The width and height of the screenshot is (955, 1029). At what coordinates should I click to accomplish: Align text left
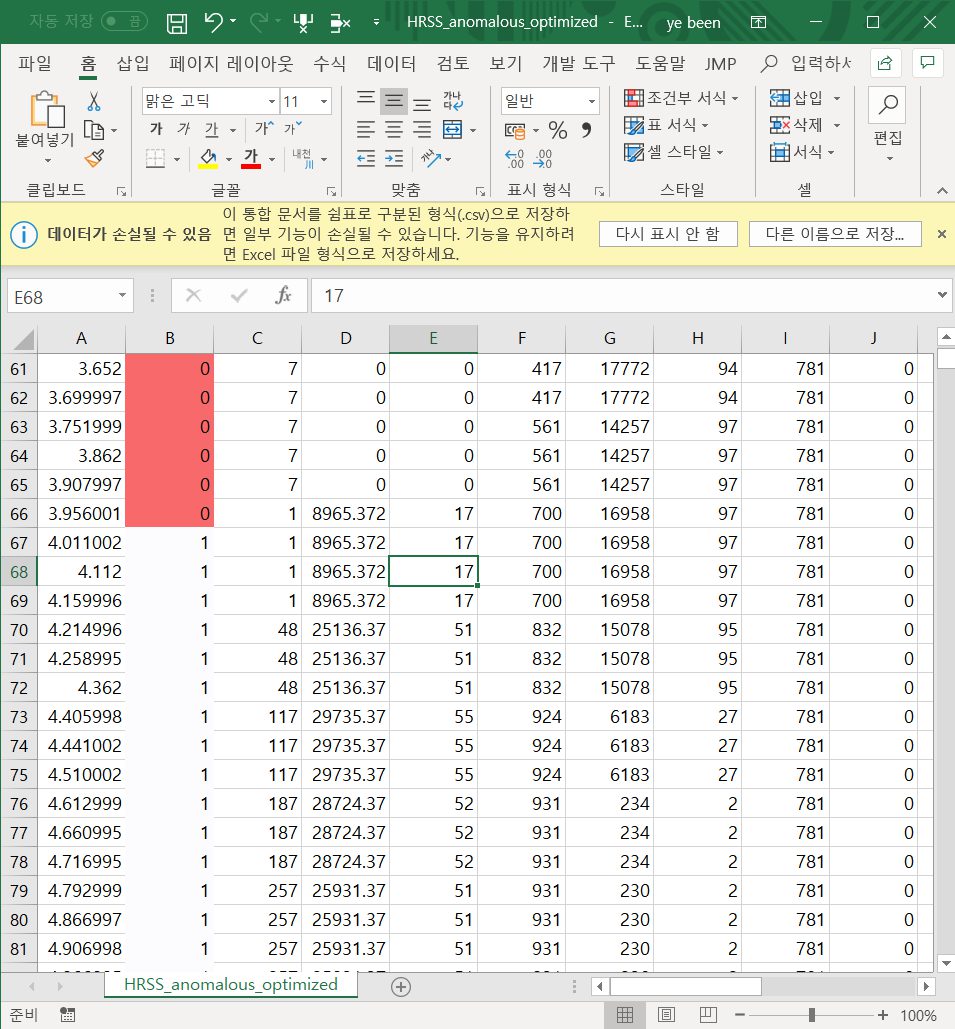366,129
